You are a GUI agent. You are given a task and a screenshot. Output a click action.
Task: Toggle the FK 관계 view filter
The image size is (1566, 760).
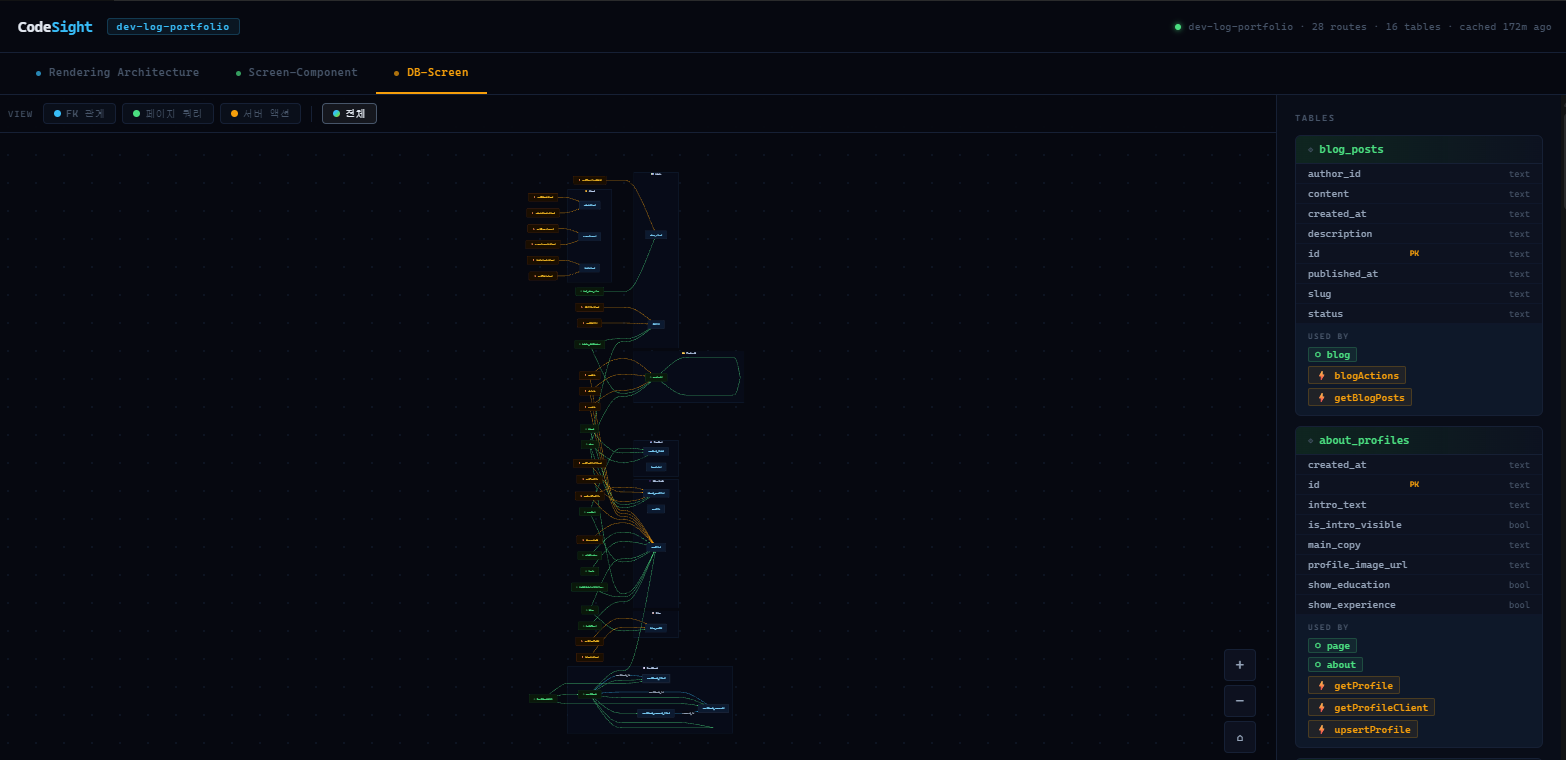click(x=79, y=114)
